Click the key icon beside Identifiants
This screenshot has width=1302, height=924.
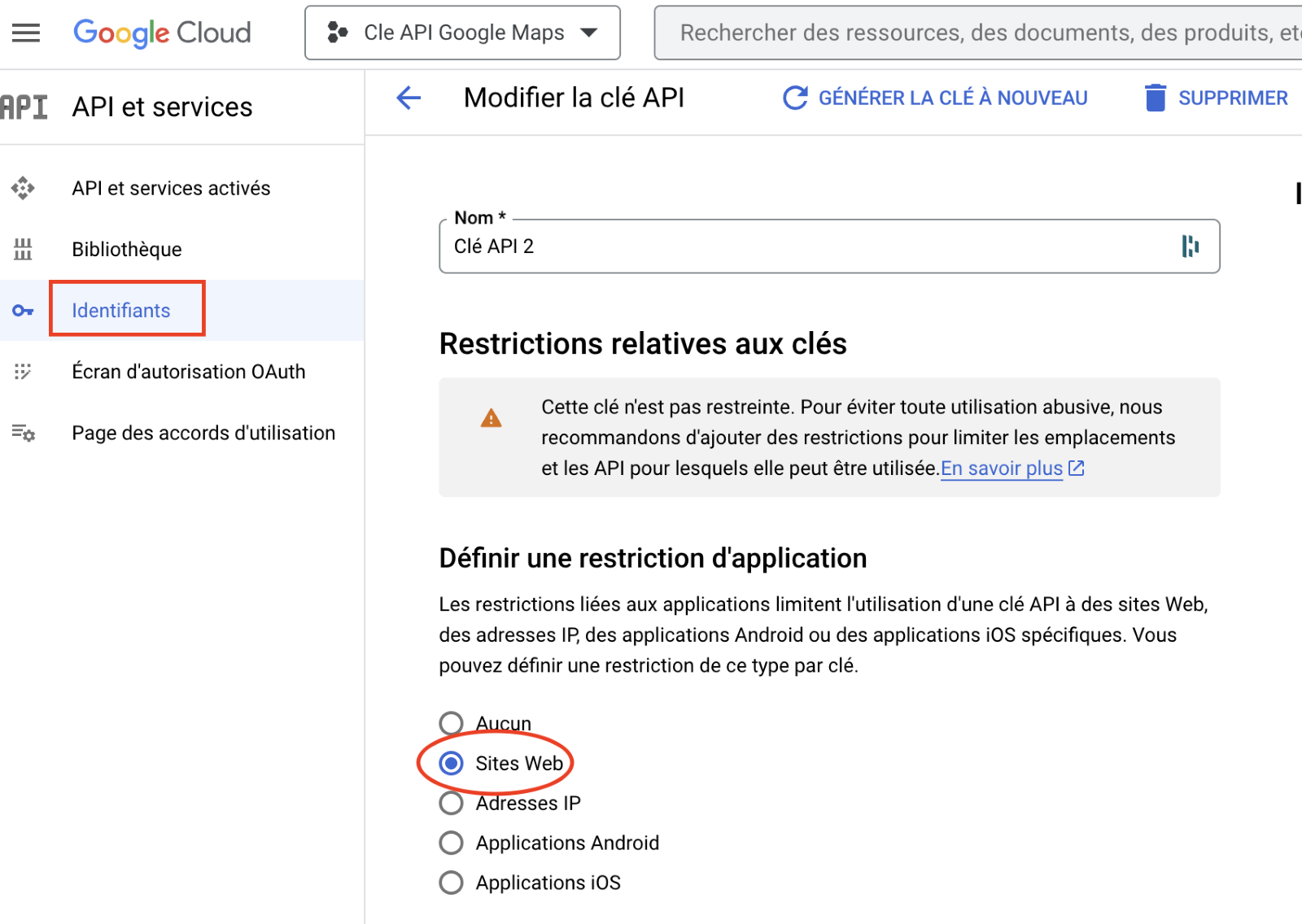(23, 311)
